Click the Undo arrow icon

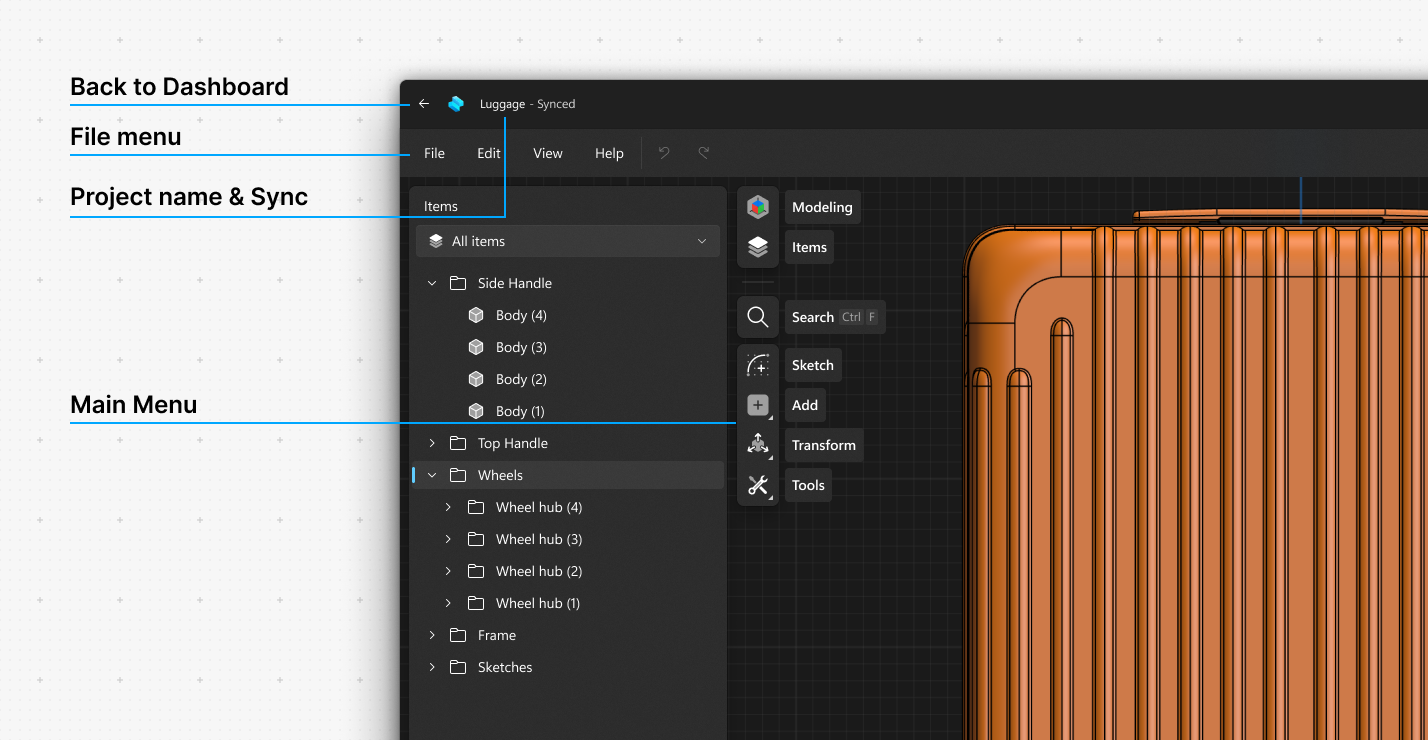pos(664,152)
